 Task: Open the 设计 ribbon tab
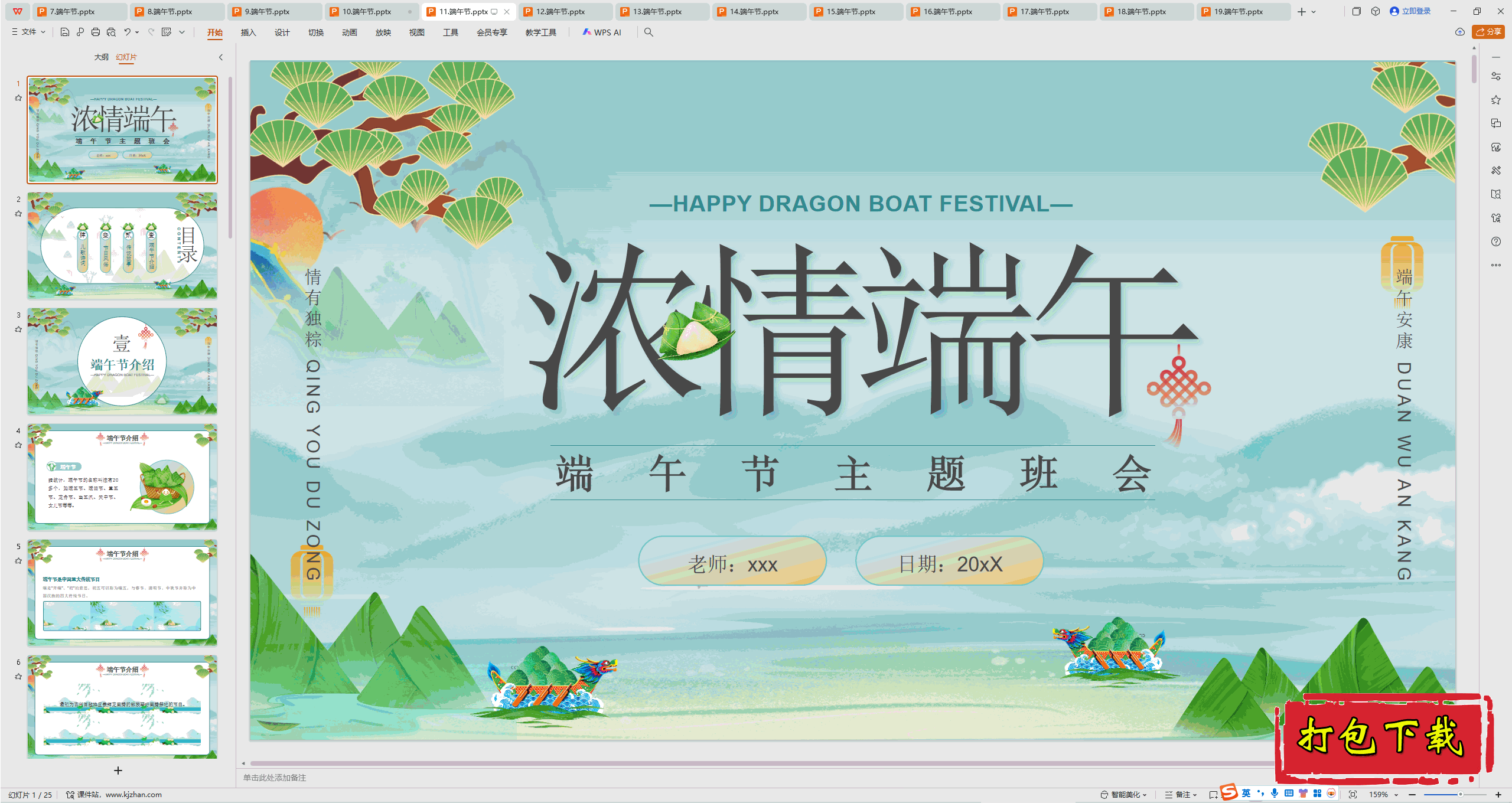pos(282,32)
